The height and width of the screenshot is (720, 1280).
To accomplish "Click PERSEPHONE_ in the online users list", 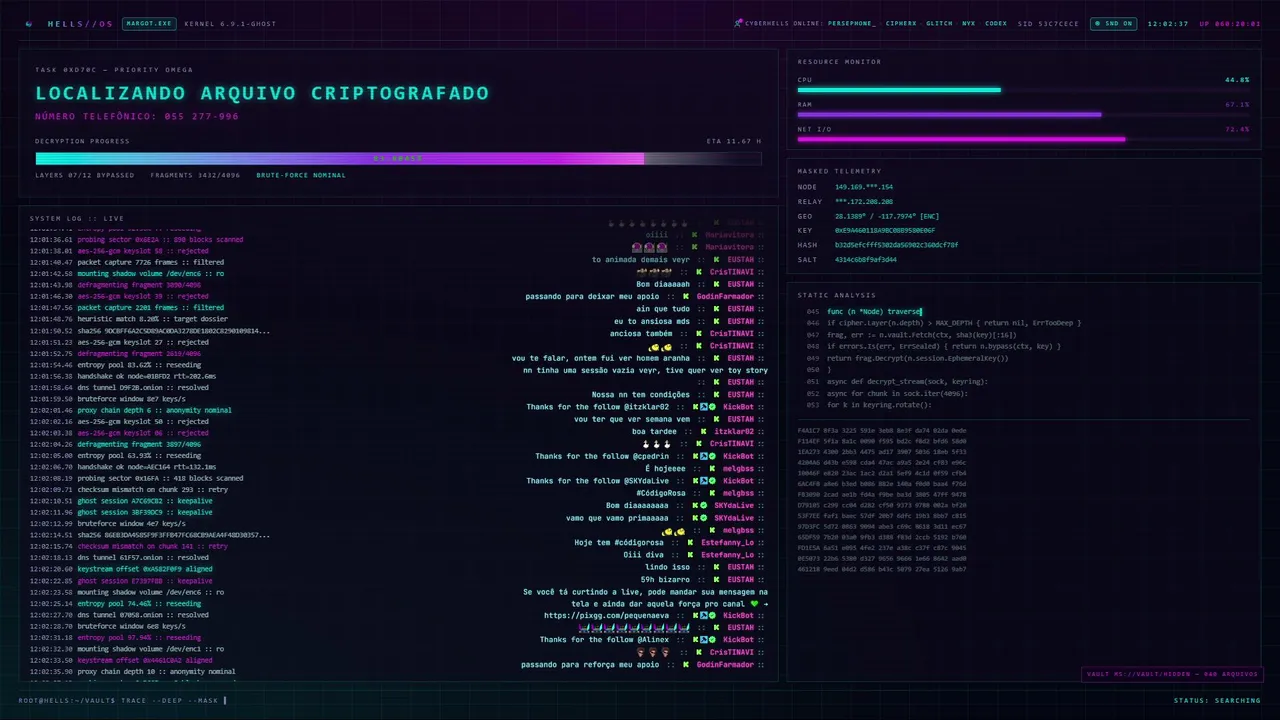I will (851, 23).
